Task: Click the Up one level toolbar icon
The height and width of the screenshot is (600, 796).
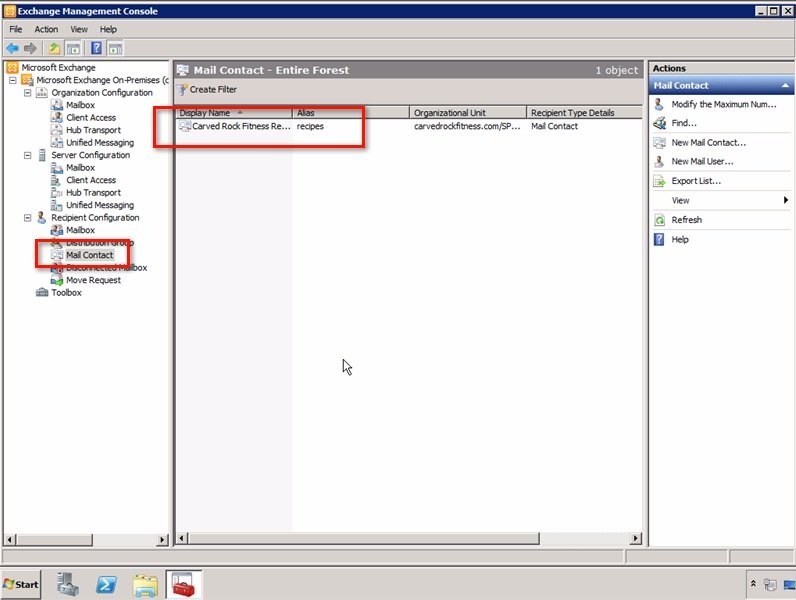Action: (x=54, y=49)
